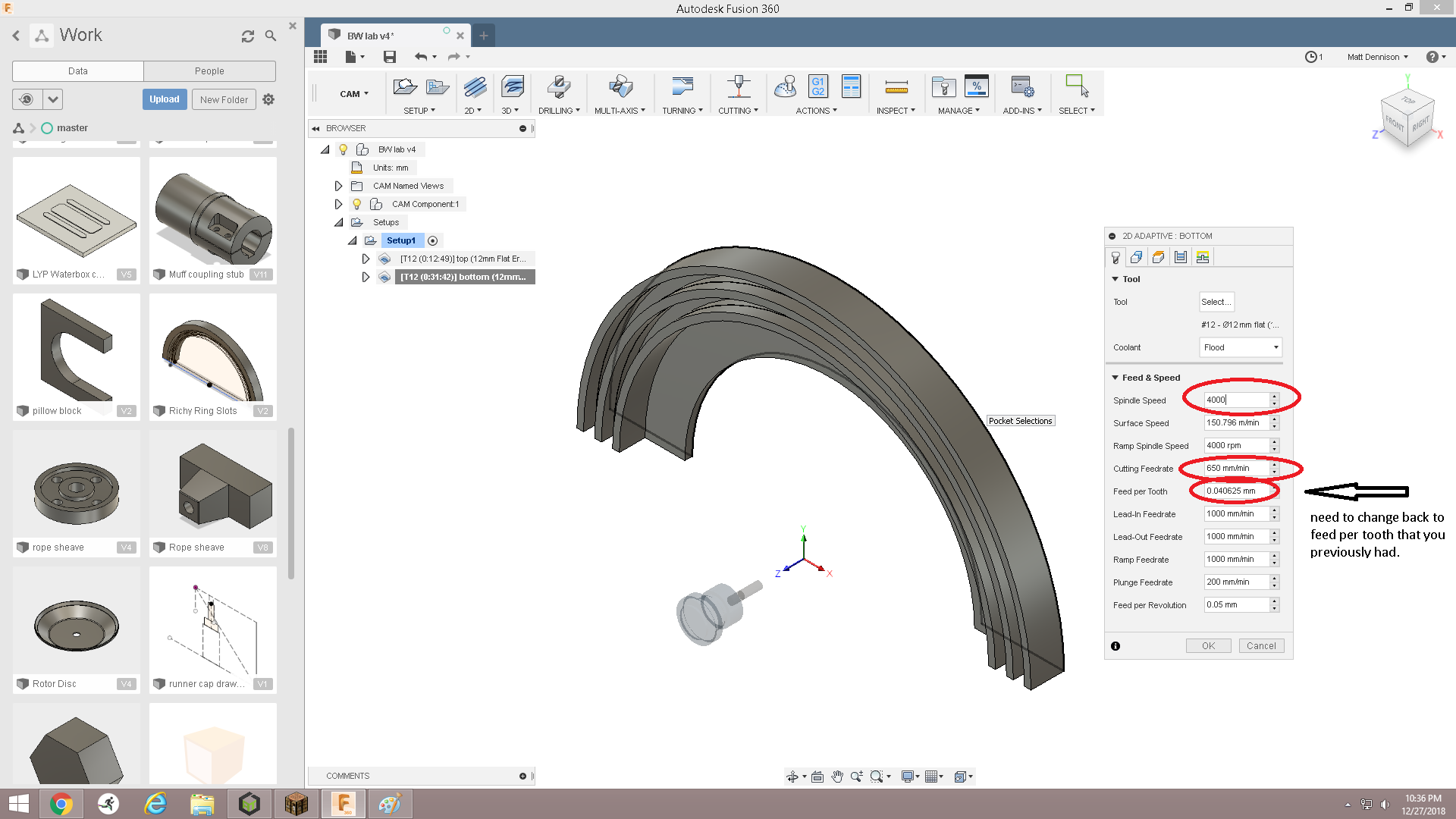The width and height of the screenshot is (1456, 819).
Task: Show the data panel grid icon
Action: point(320,57)
